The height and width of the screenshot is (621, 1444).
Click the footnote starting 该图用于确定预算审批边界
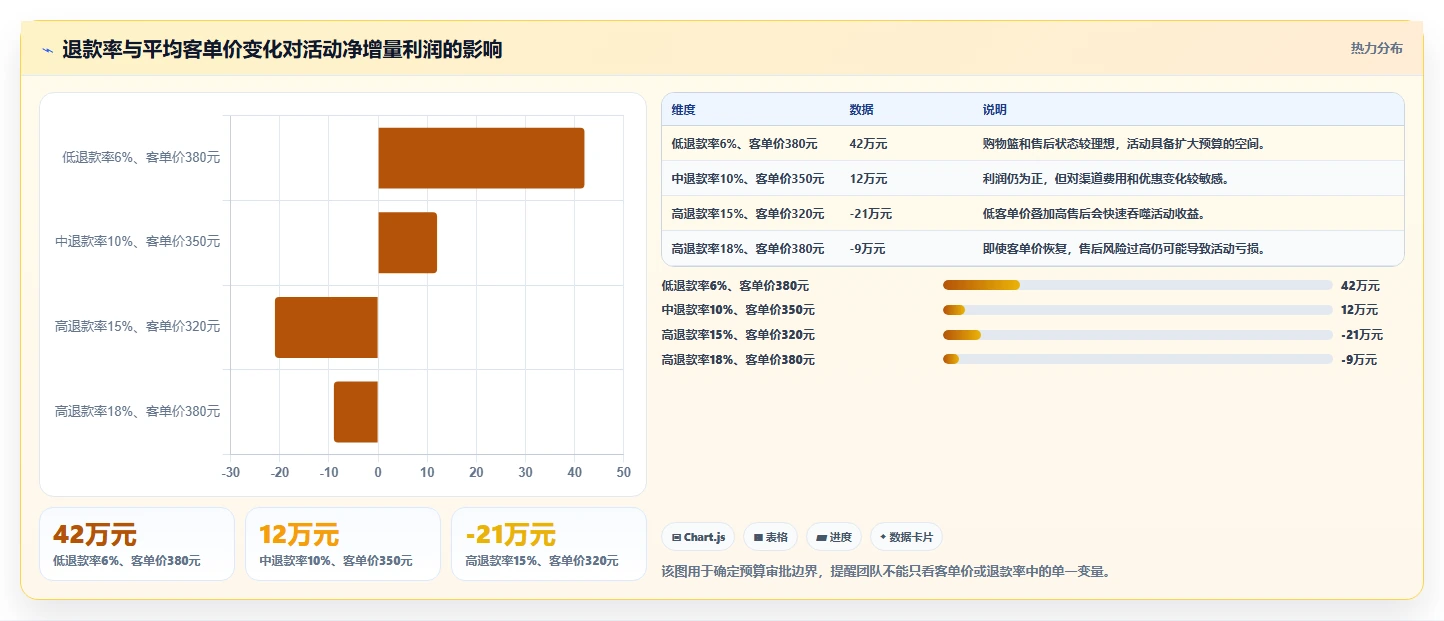(x=886, y=572)
